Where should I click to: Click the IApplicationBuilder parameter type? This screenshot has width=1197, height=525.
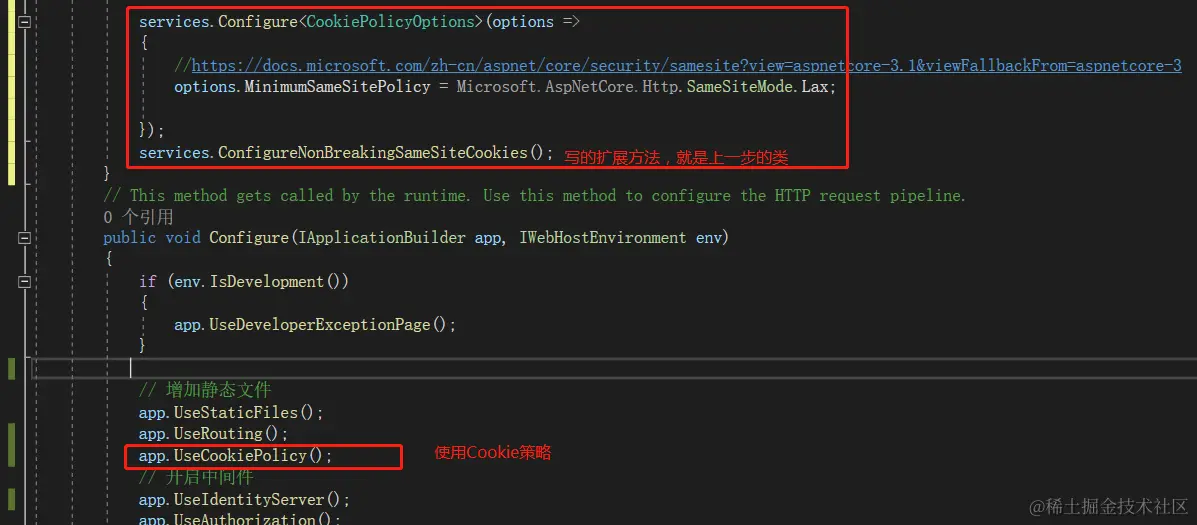(x=382, y=238)
